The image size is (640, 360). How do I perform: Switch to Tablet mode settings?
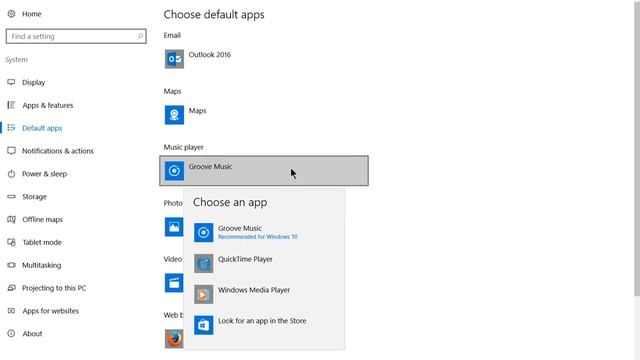coord(42,242)
